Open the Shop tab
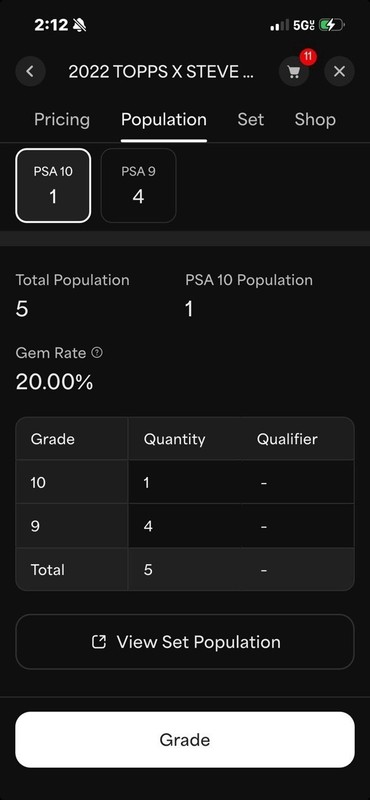The height and width of the screenshot is (800, 370). tap(315, 120)
